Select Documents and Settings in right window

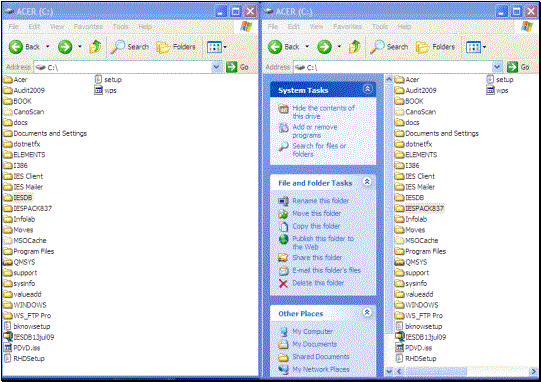437,134
